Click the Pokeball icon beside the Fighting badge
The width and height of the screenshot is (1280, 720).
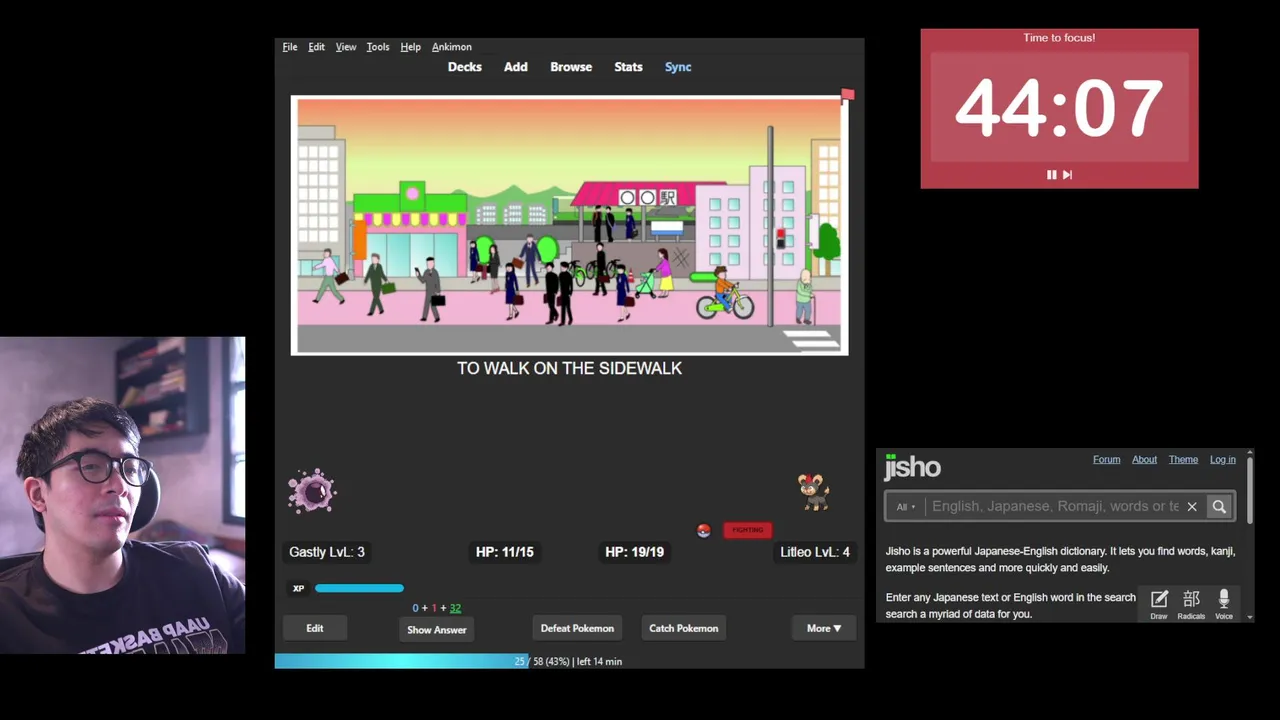click(x=704, y=531)
